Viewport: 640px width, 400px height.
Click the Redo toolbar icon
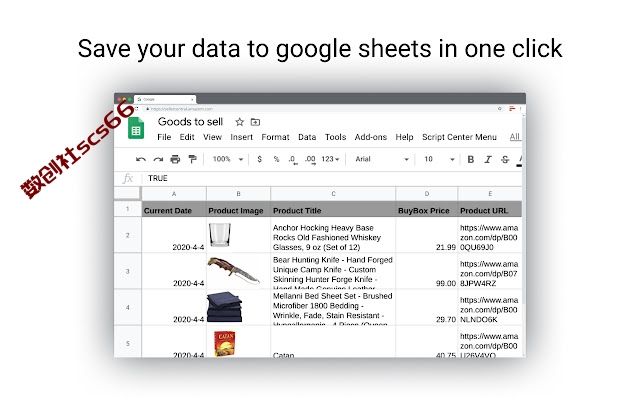click(158, 159)
